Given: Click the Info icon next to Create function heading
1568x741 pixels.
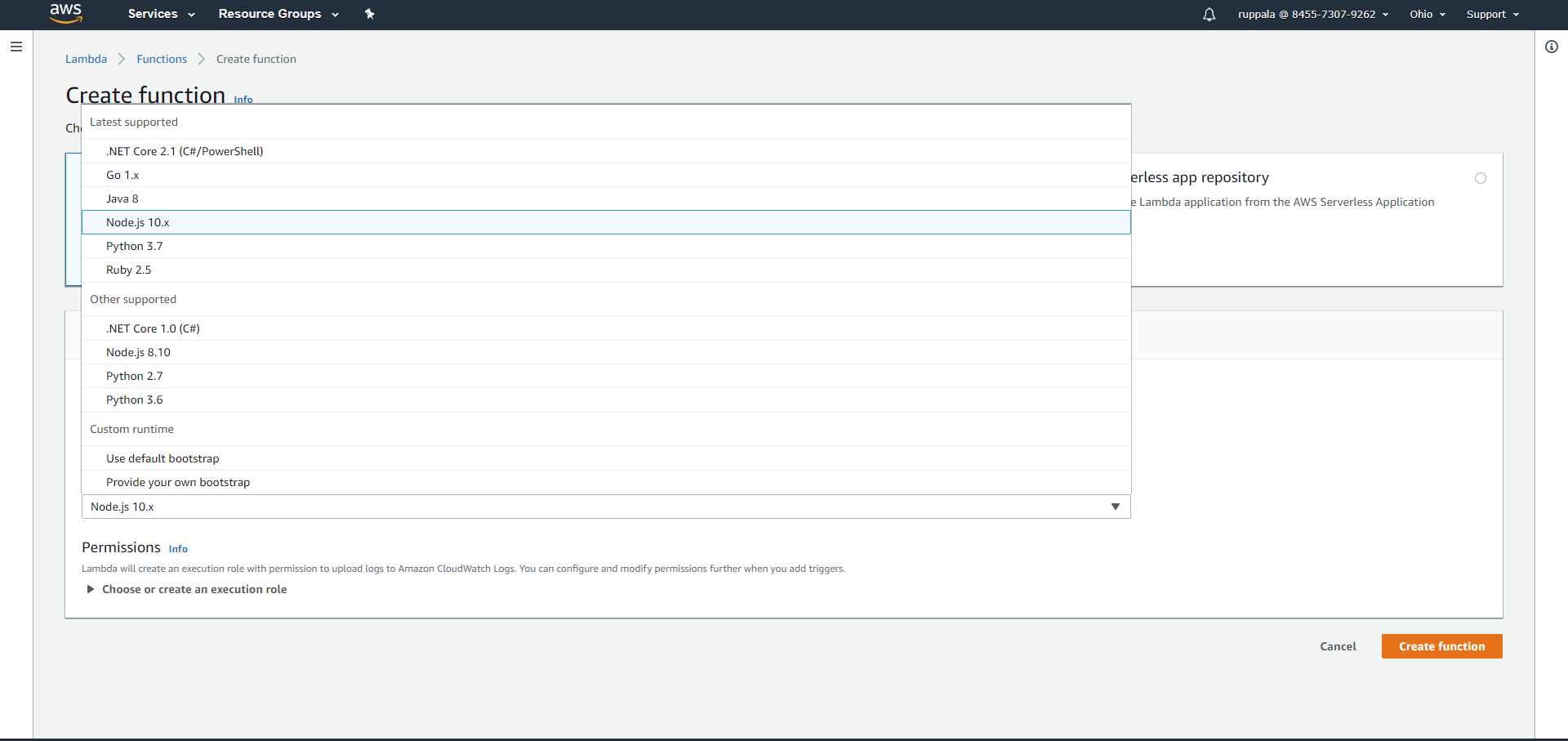Looking at the screenshot, I should 243,100.
